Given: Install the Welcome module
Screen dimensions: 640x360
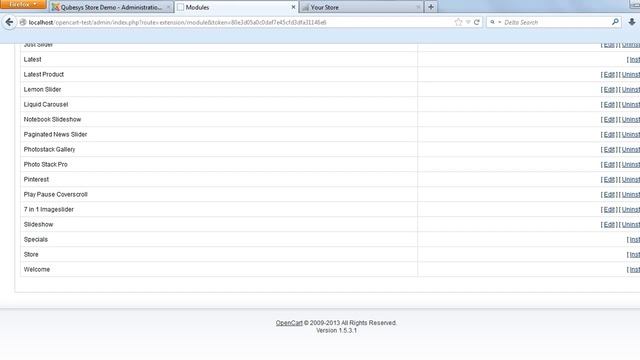Looking at the screenshot, I should [x=635, y=269].
